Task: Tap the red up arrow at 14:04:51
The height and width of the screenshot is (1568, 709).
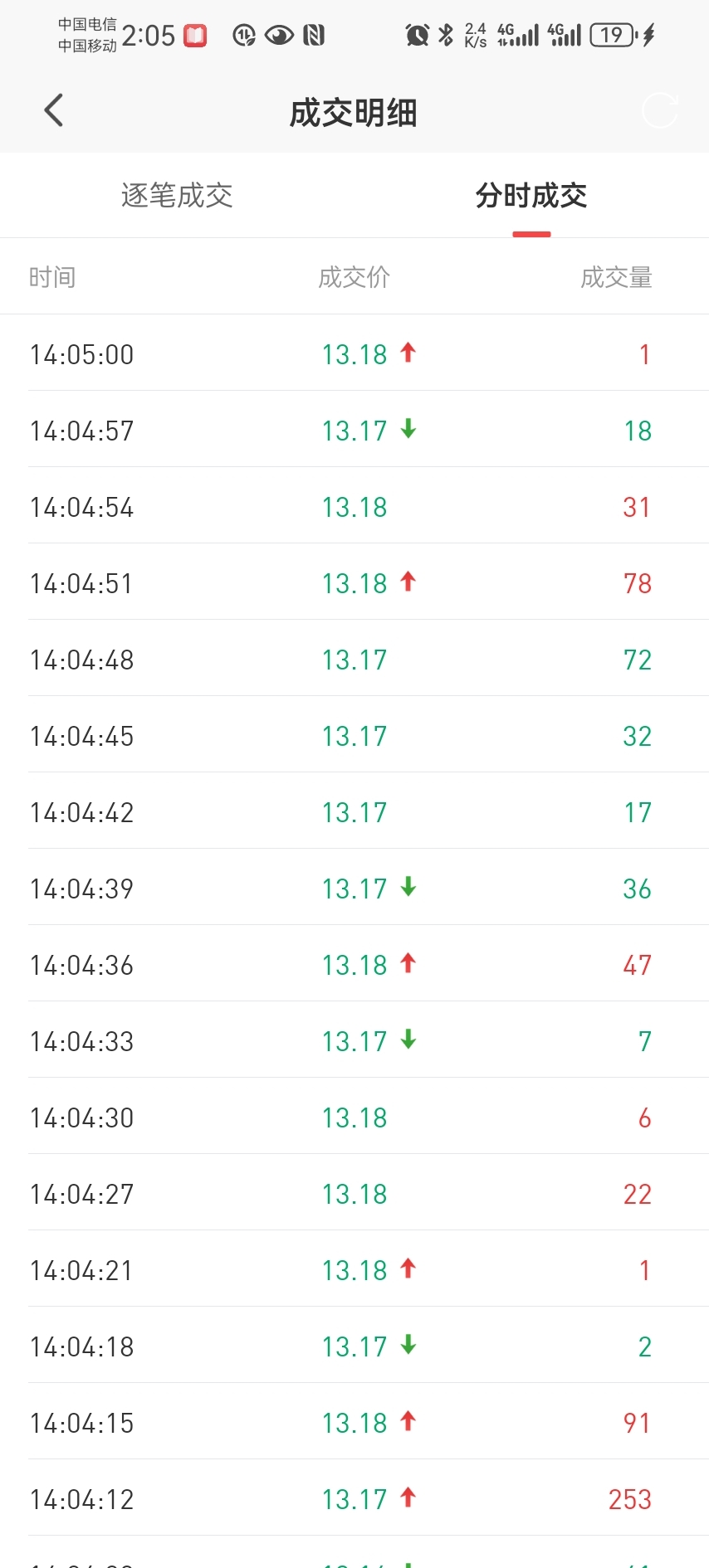Action: 408,582
